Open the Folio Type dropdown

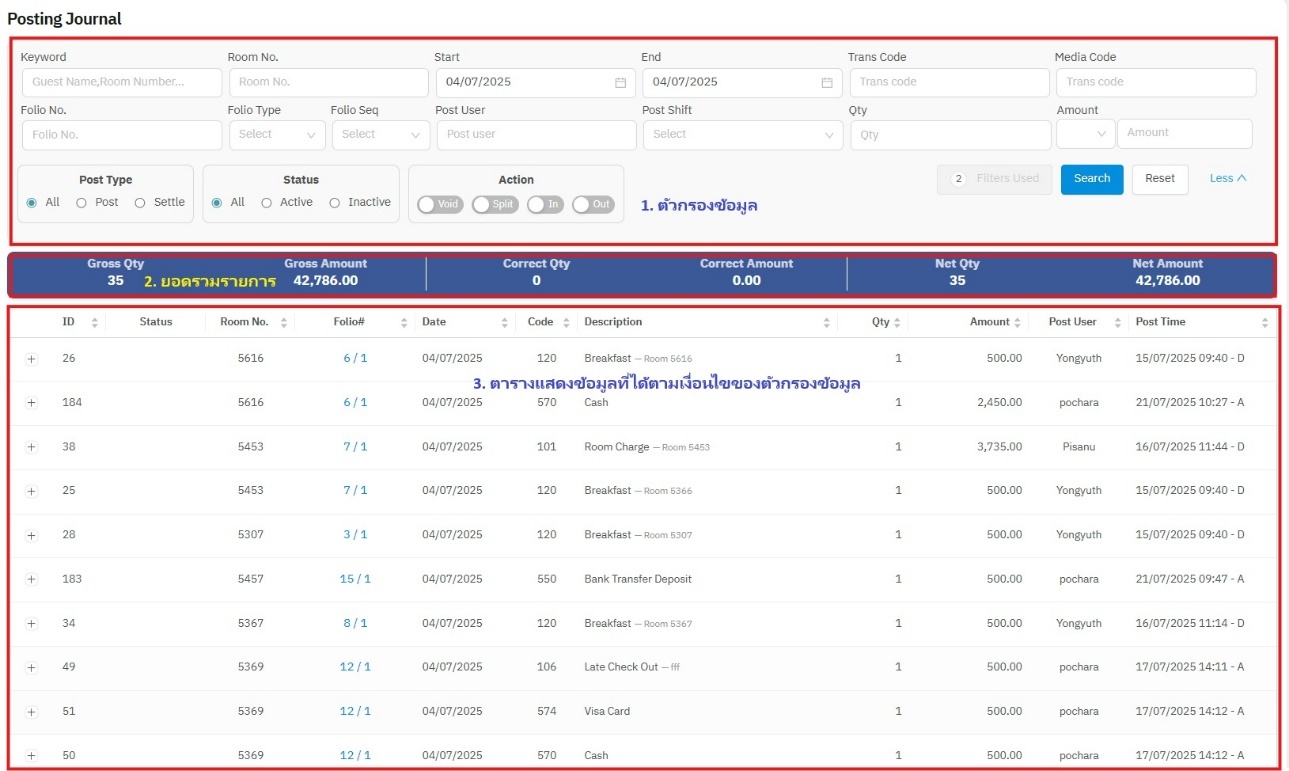[x=277, y=135]
